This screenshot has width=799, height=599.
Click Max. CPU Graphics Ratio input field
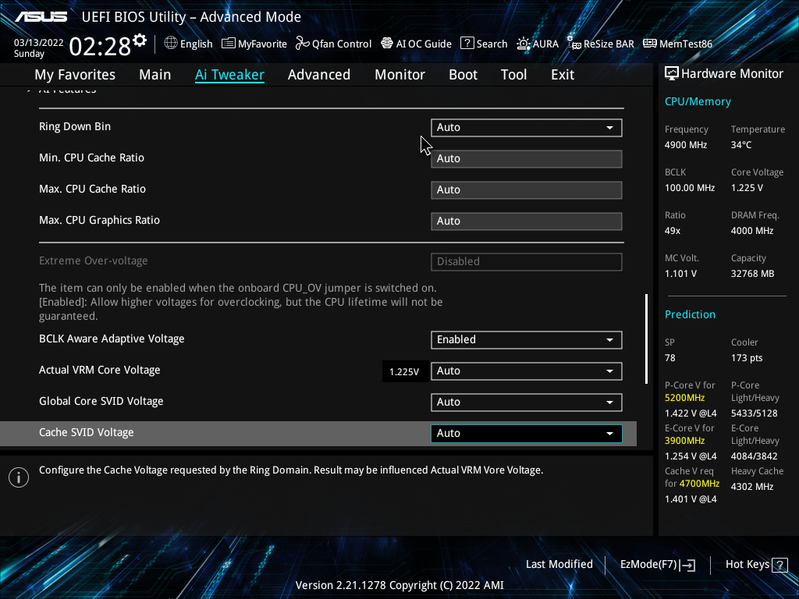[x=526, y=221]
